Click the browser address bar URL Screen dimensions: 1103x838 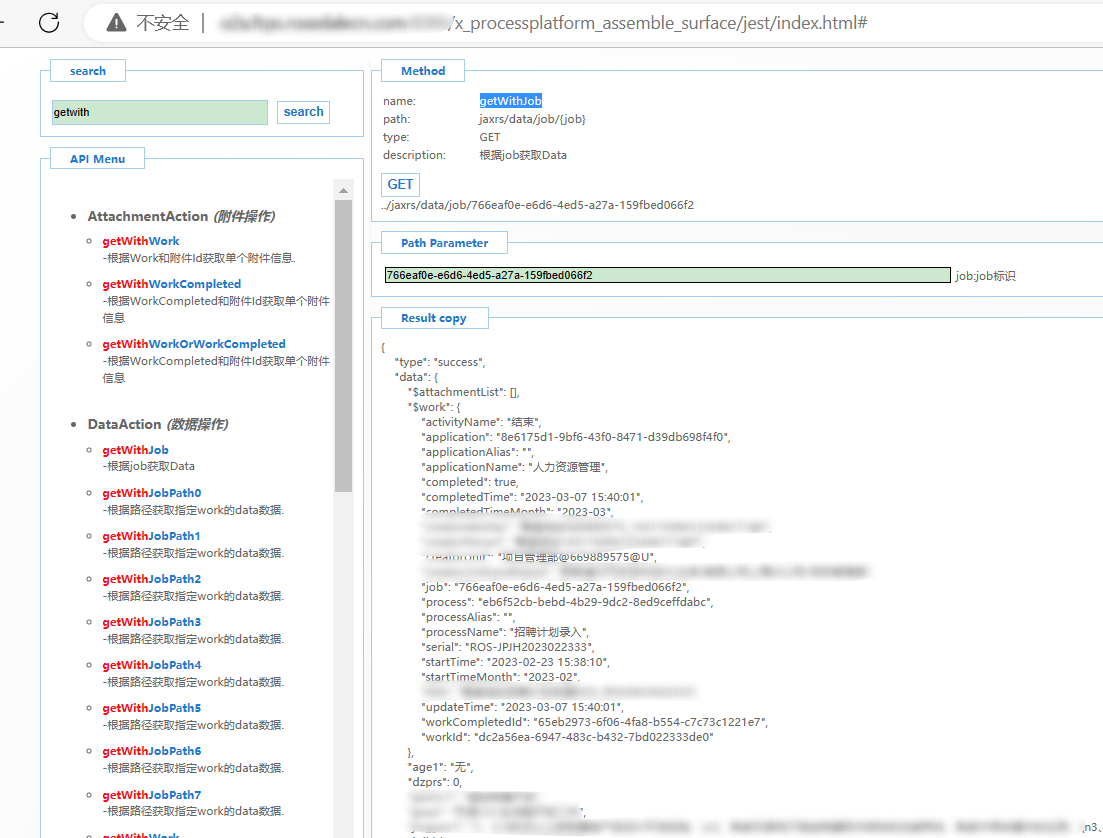(x=543, y=23)
